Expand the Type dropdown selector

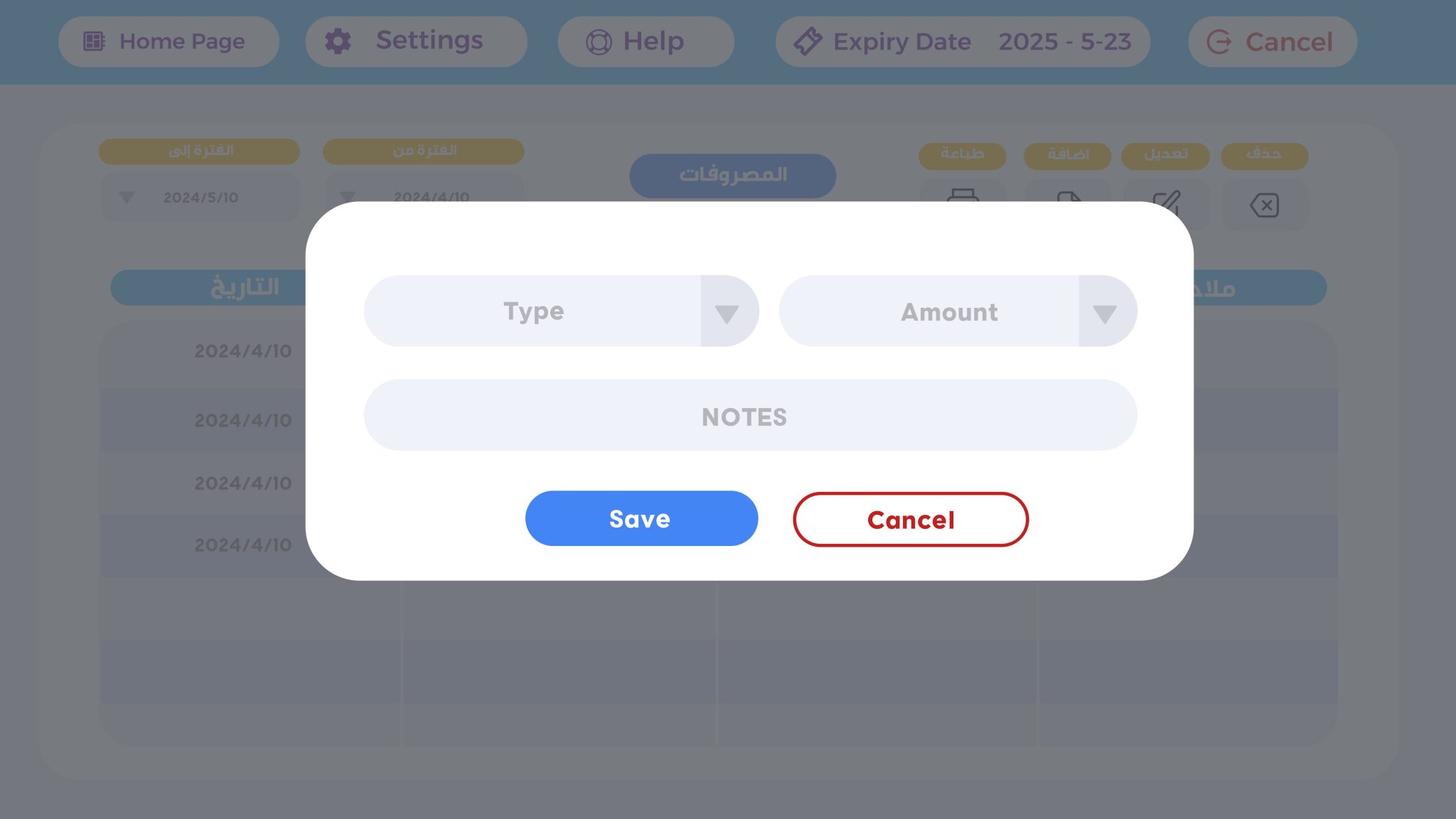coord(728,311)
